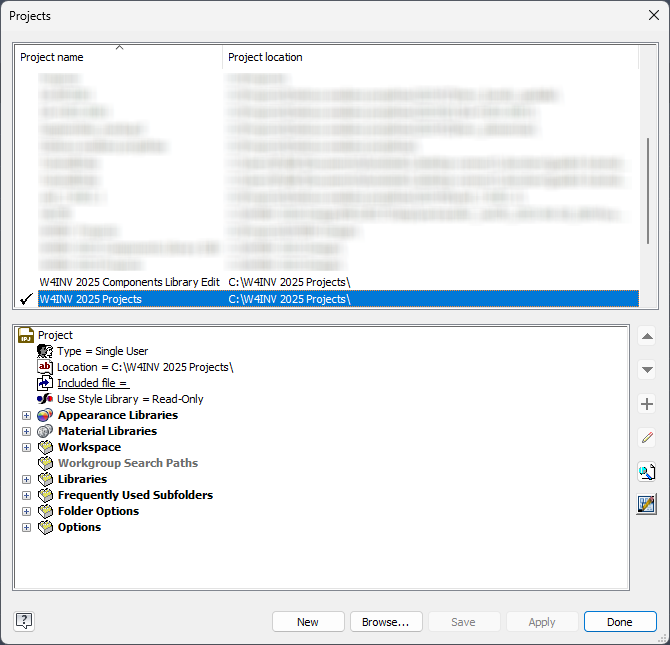Click the project list vertical scrollbar thumb
This screenshot has height=645, width=670.
(648, 191)
